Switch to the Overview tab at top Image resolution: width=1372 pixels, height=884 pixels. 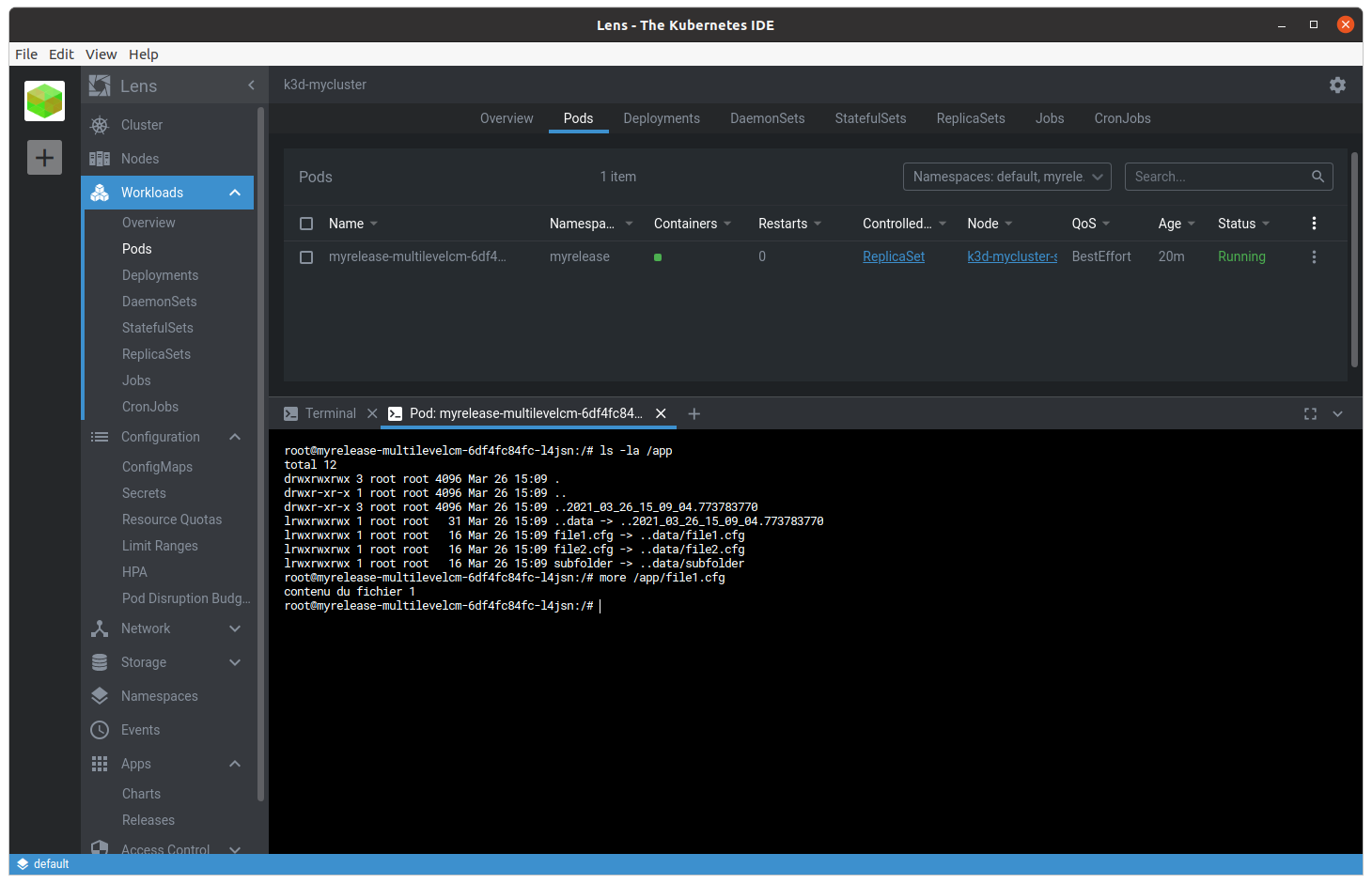tap(507, 118)
